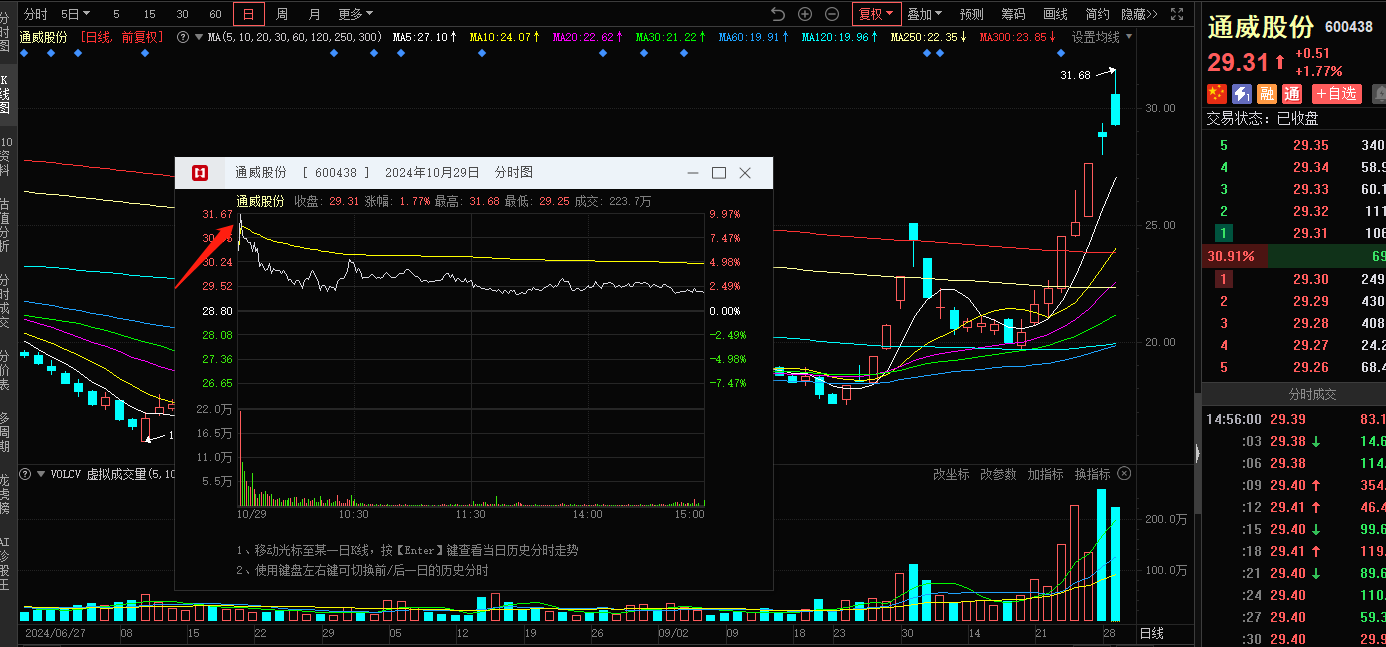Open MA indicator help question mark
This screenshot has width=1386, height=647.
183,37
